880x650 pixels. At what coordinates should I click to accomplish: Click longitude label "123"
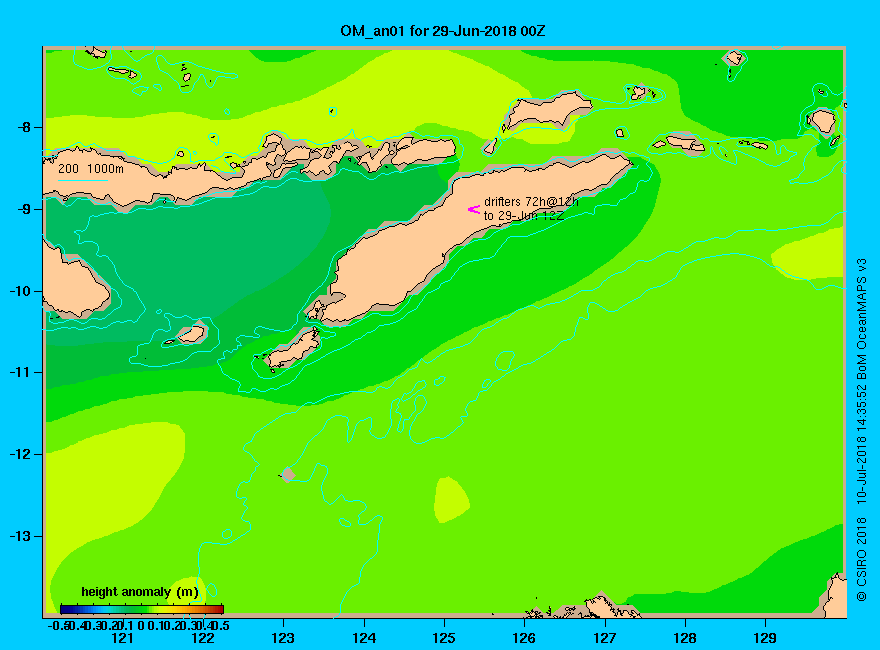pos(283,638)
